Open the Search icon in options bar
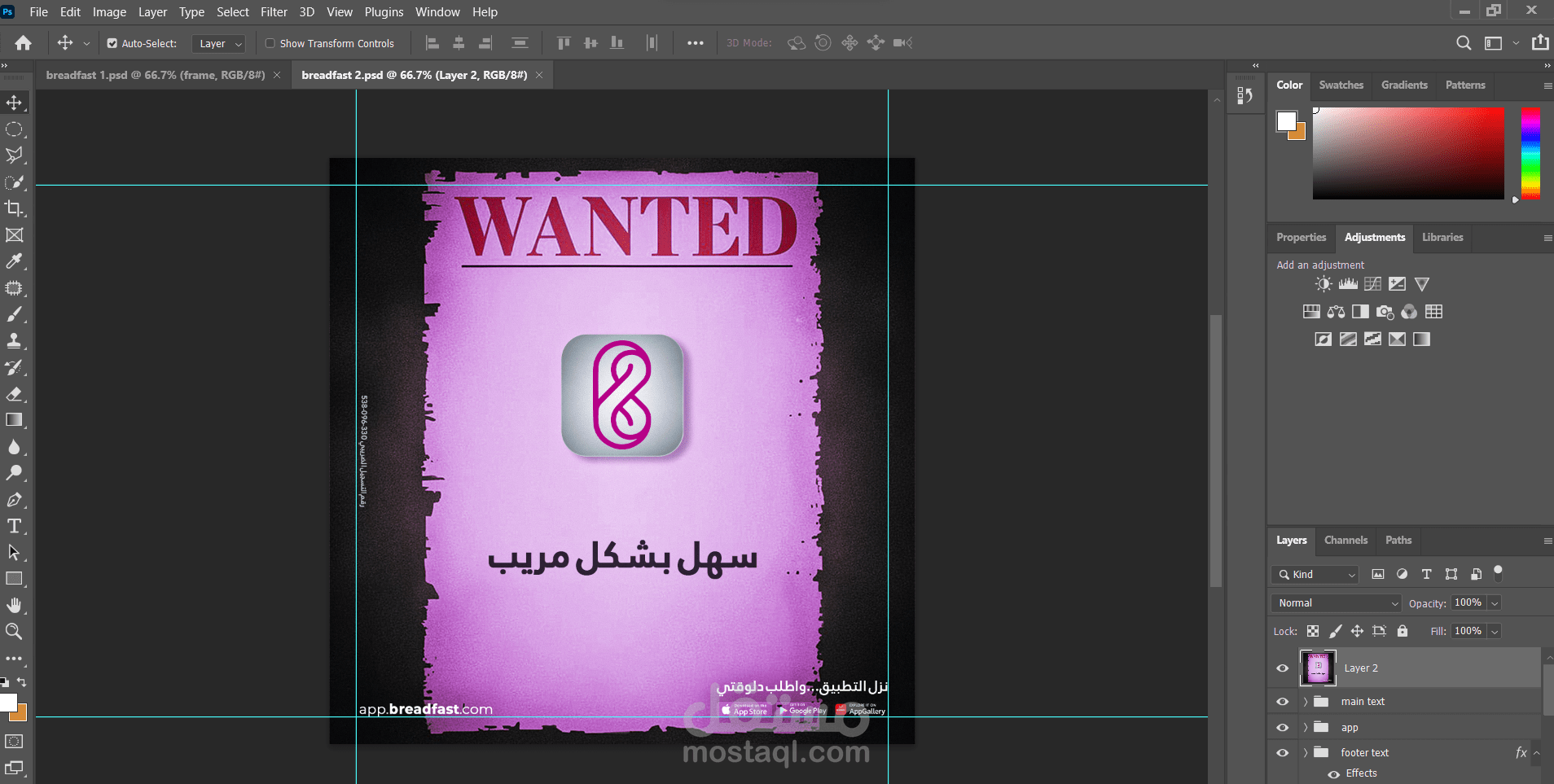Image resolution: width=1554 pixels, height=784 pixels. coord(1464,43)
